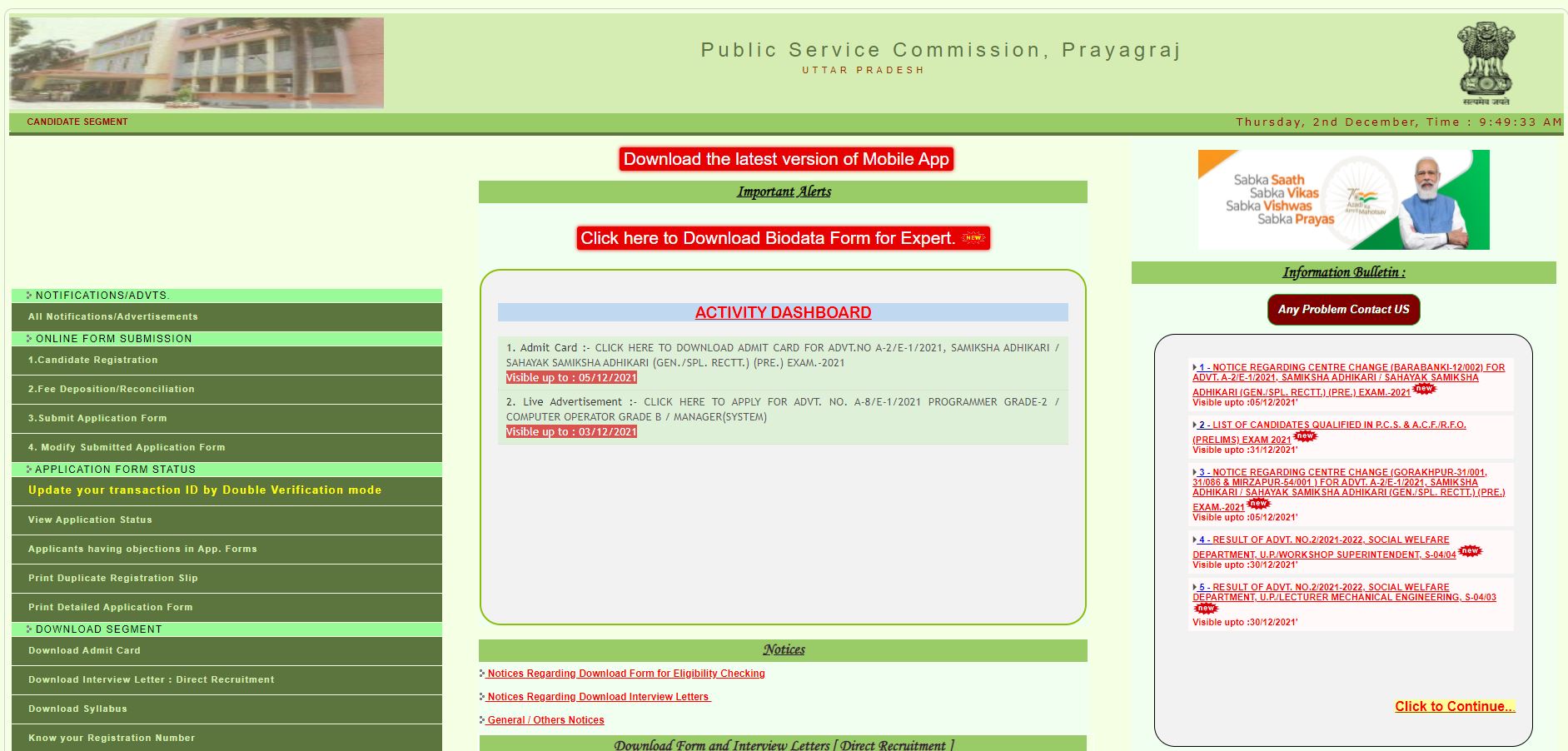Click arrow icon next to APPLICATION FORM STATUS heading
The image size is (1568, 751).
coord(29,470)
